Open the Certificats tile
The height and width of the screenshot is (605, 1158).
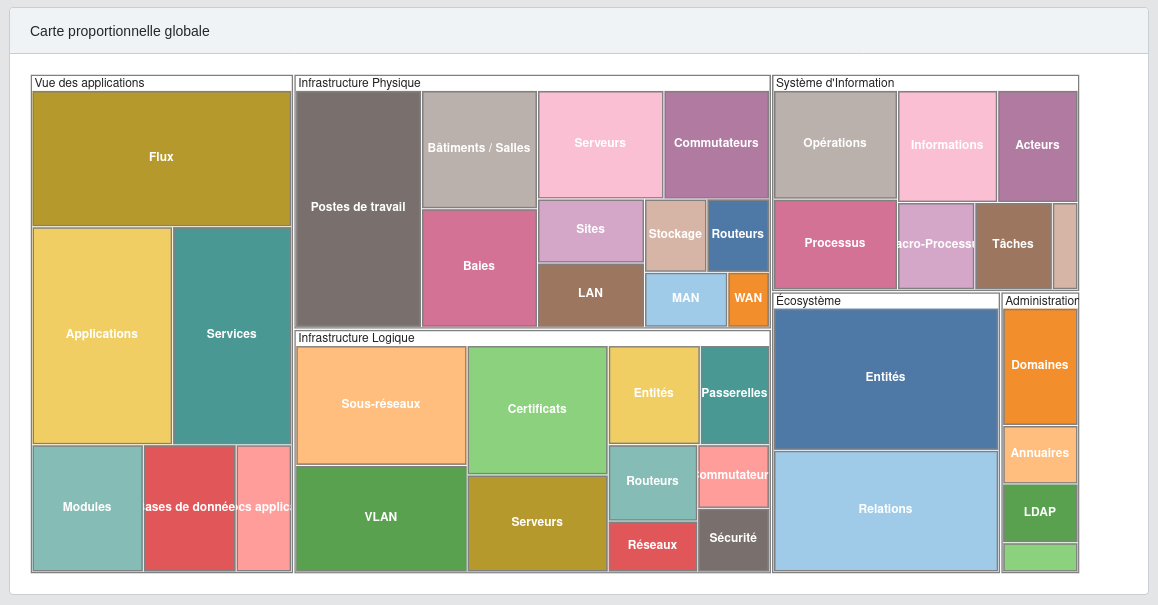pos(537,410)
